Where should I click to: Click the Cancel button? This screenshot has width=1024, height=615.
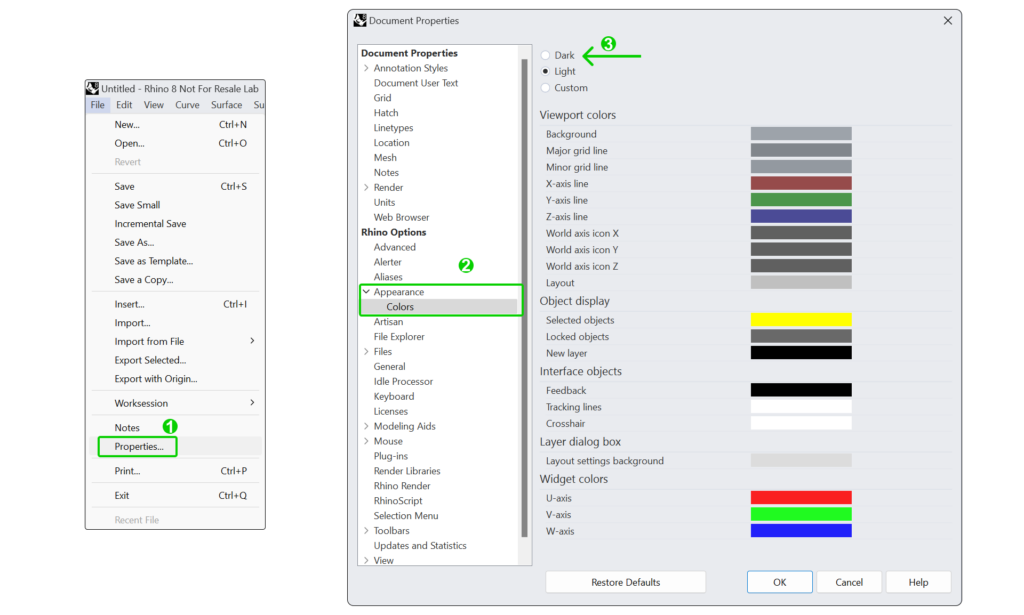pos(849,582)
